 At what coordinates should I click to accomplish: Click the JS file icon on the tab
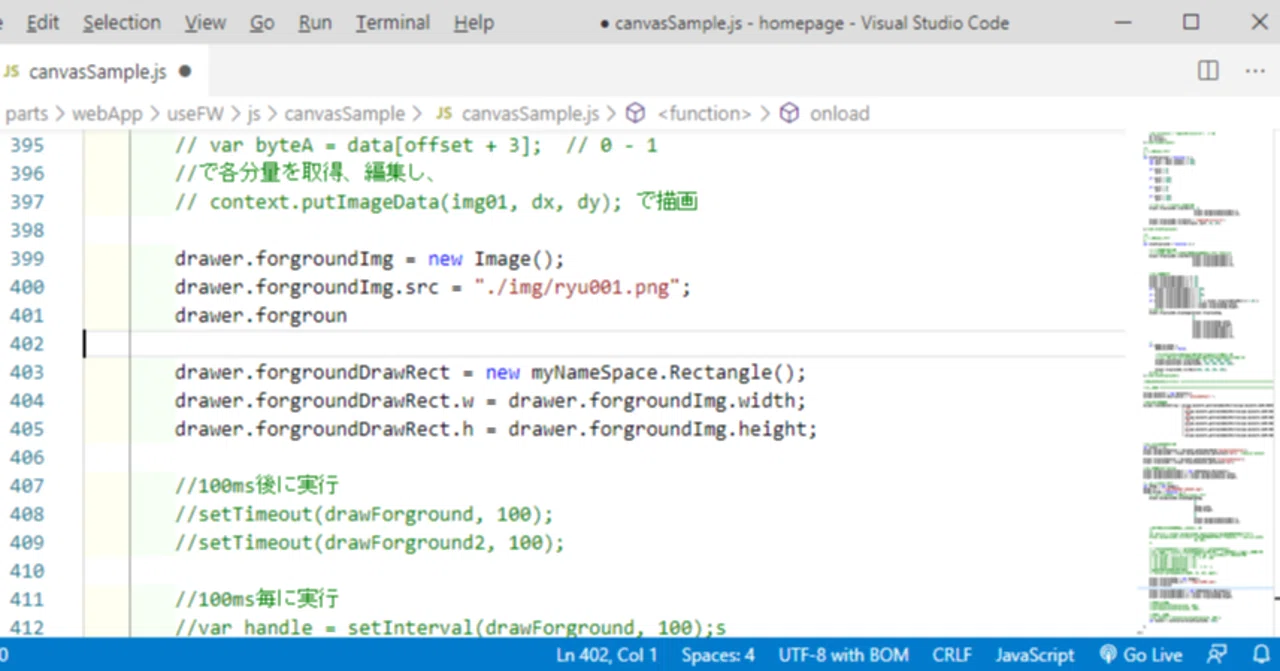tap(12, 71)
